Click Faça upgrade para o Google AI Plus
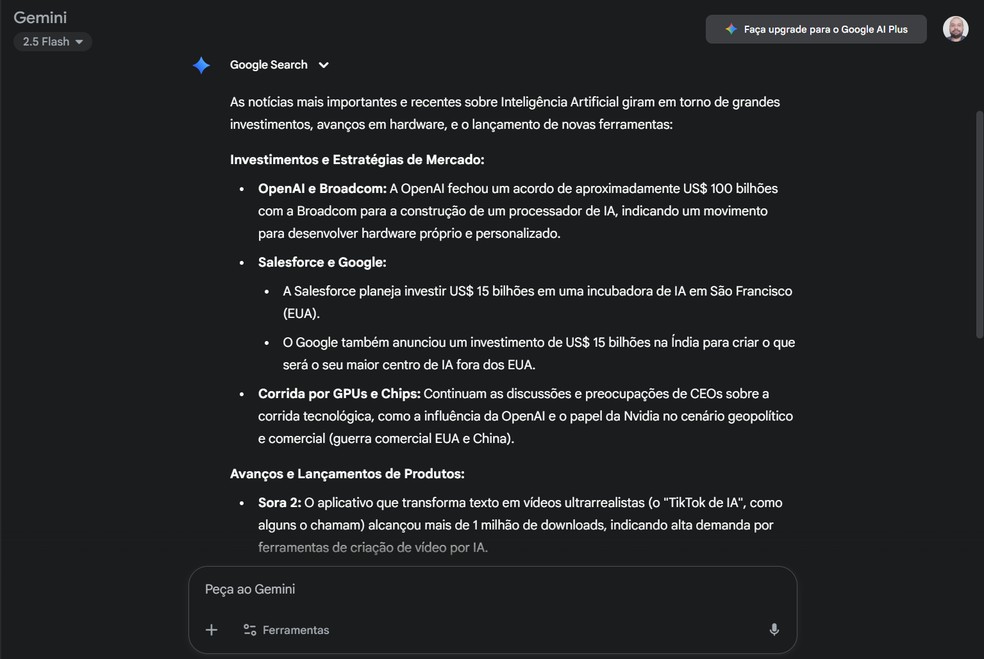The image size is (984, 659). pos(816,29)
